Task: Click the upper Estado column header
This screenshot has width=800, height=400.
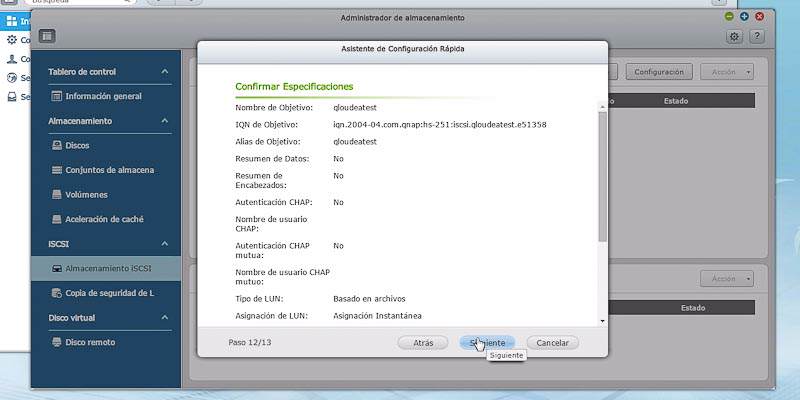Action: pyautogui.click(x=676, y=101)
